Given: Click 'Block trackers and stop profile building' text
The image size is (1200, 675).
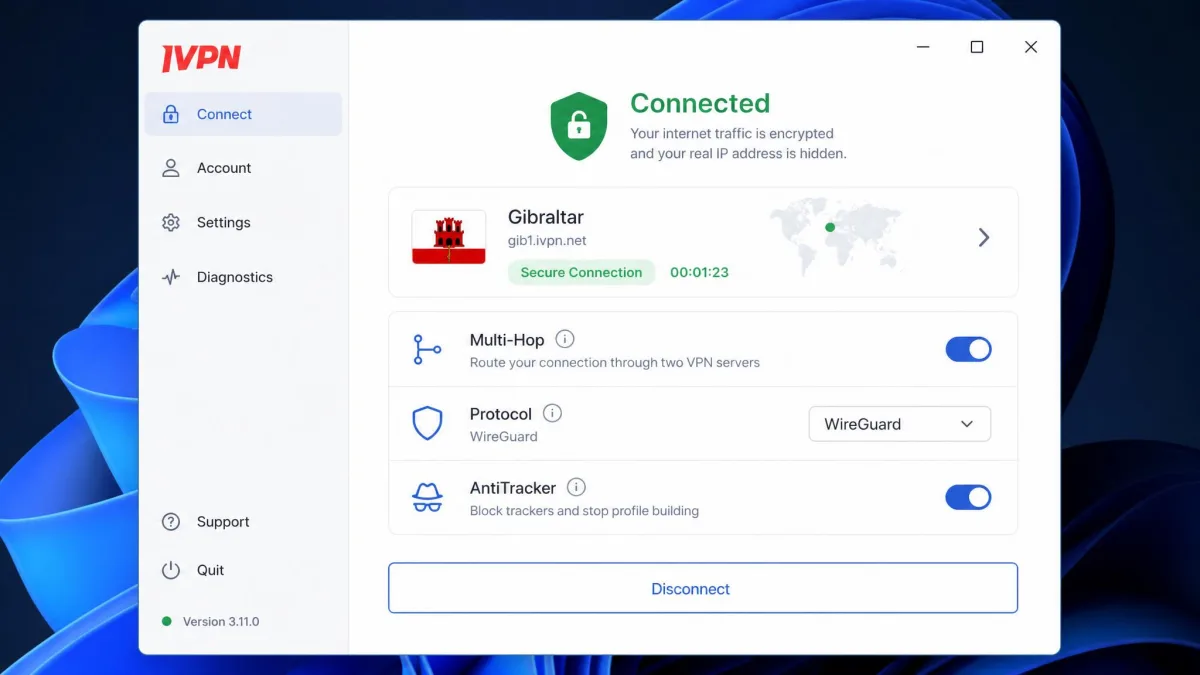Looking at the screenshot, I should [x=584, y=511].
